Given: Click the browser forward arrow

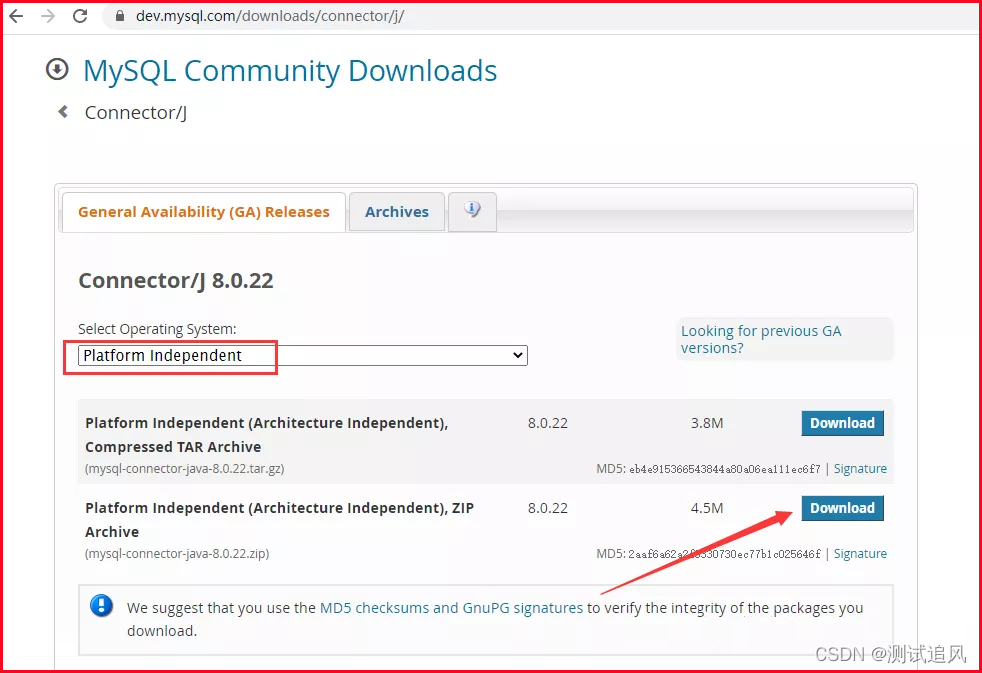Looking at the screenshot, I should point(48,16).
